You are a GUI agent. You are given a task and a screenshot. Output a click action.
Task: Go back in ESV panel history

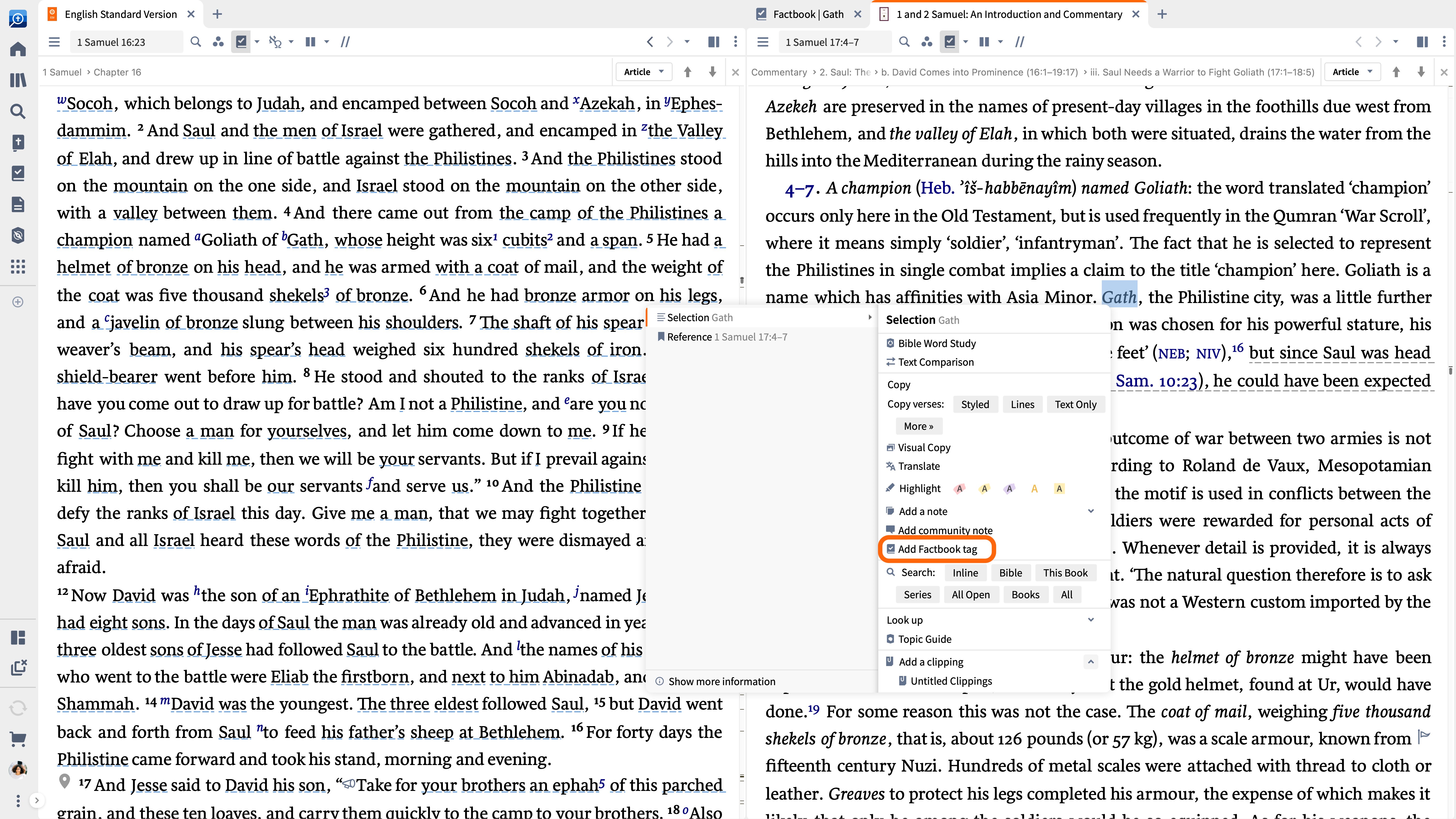click(x=650, y=42)
